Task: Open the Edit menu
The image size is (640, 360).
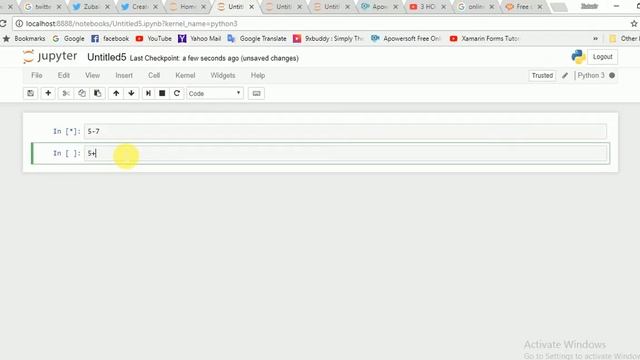Action: click(x=64, y=76)
